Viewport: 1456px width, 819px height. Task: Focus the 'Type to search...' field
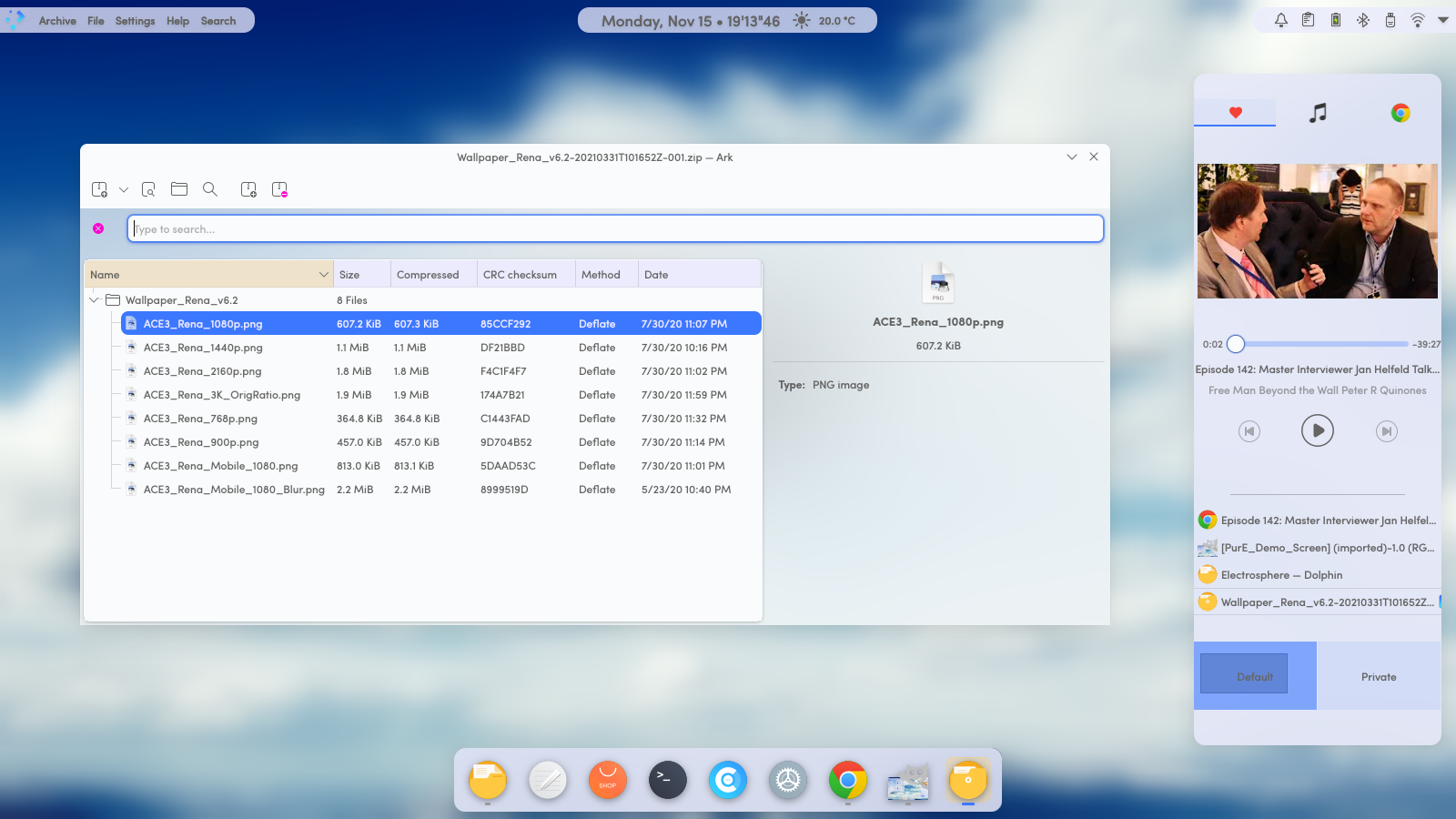[x=615, y=228]
